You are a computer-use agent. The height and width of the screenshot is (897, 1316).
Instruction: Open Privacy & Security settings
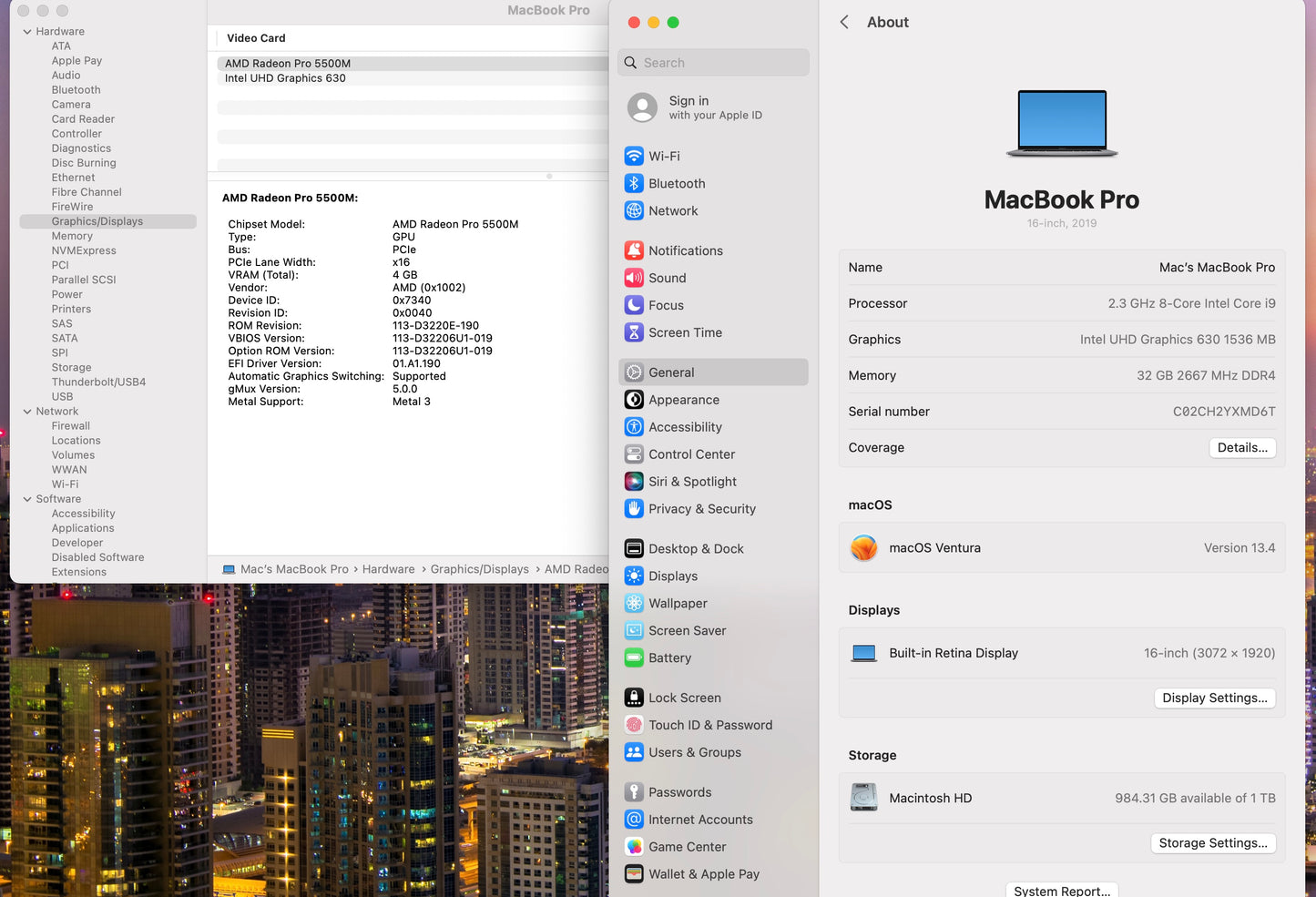coord(702,509)
